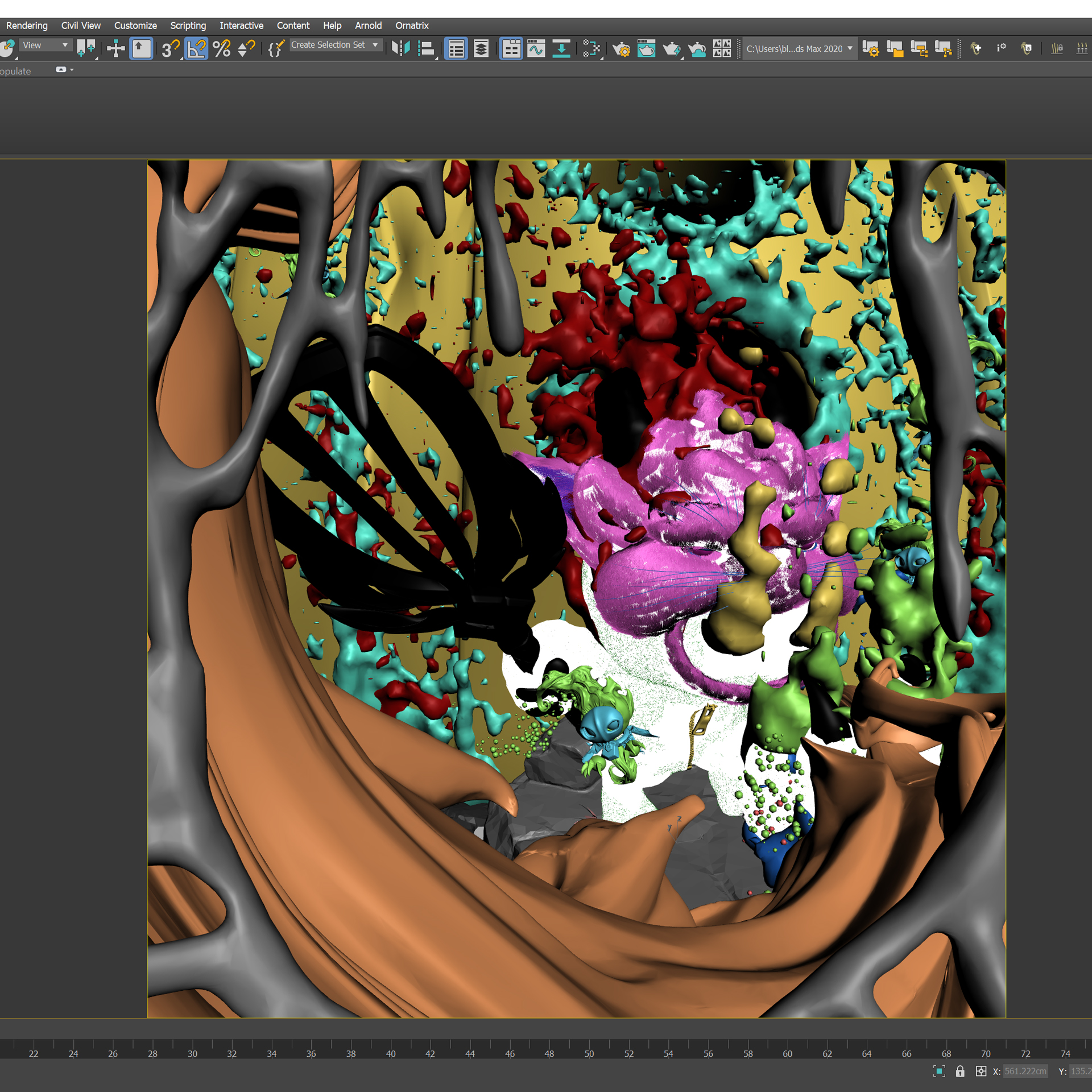The height and width of the screenshot is (1092, 1092).
Task: Toggle the selection lock padlock icon
Action: click(960, 1072)
